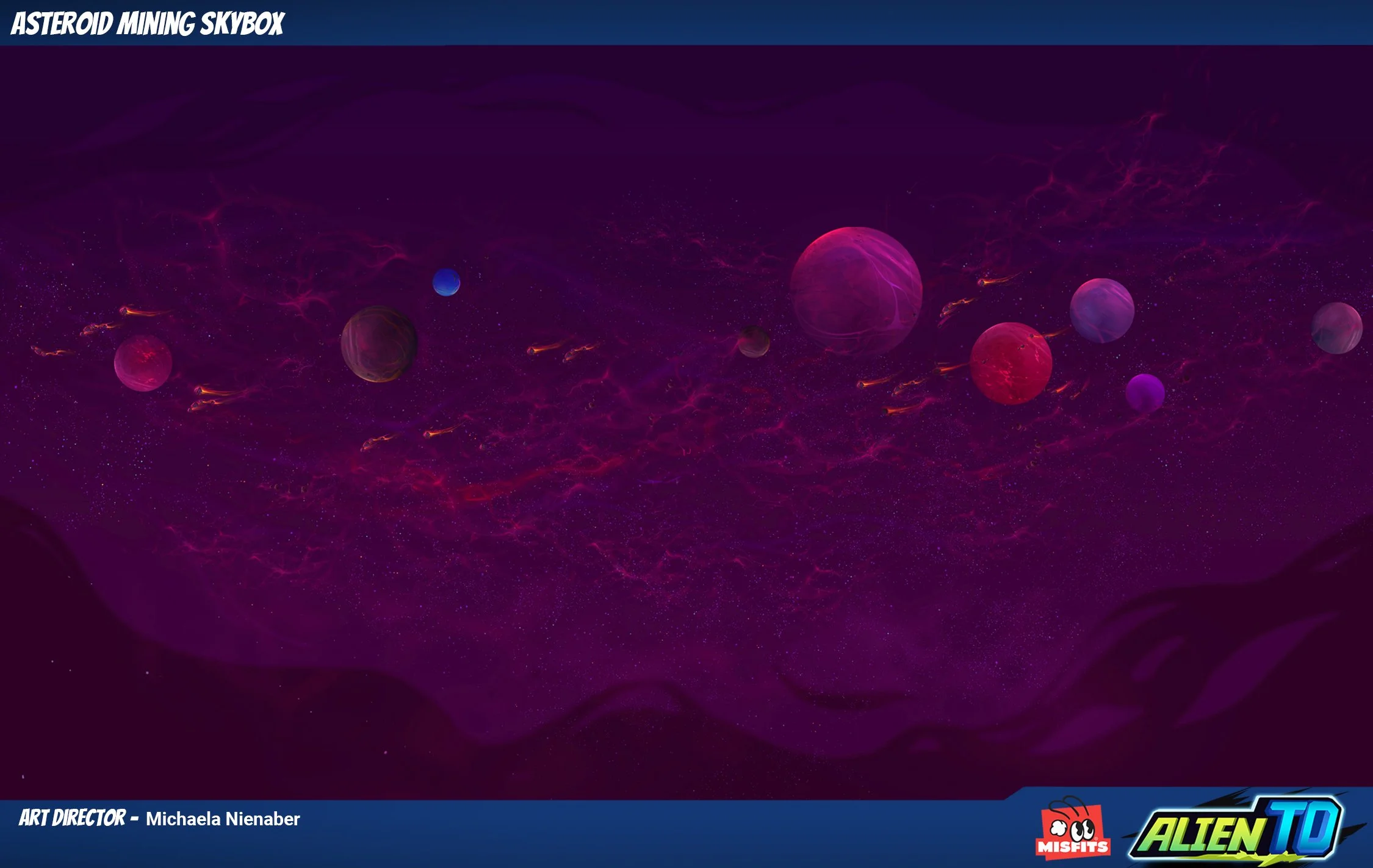Select the dark brown planet
Viewport: 1373px width, 868px height.
point(379,344)
